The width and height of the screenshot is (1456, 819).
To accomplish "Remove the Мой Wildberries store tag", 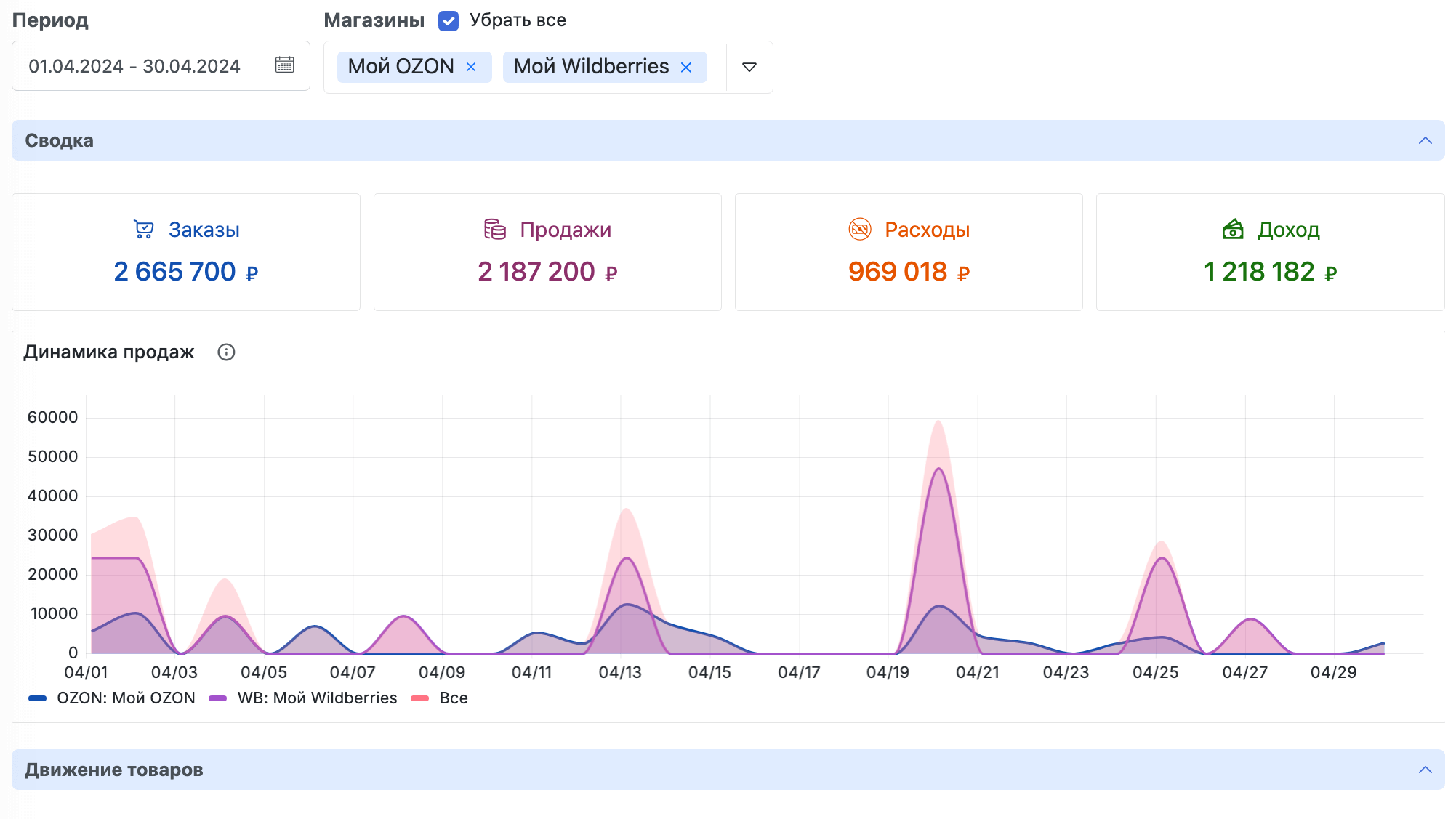I will pos(686,67).
